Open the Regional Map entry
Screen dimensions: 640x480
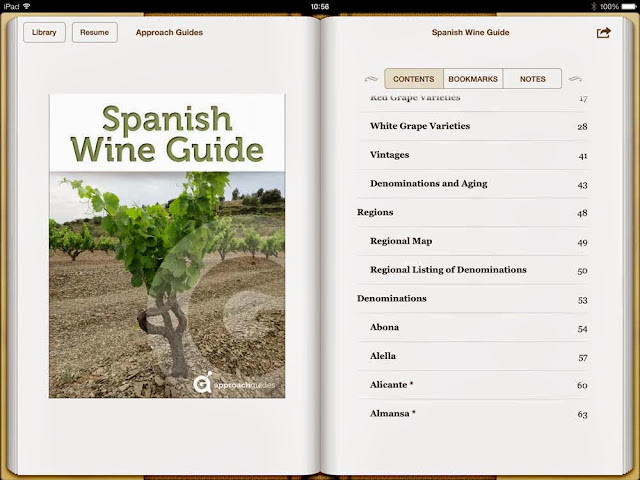click(473, 241)
